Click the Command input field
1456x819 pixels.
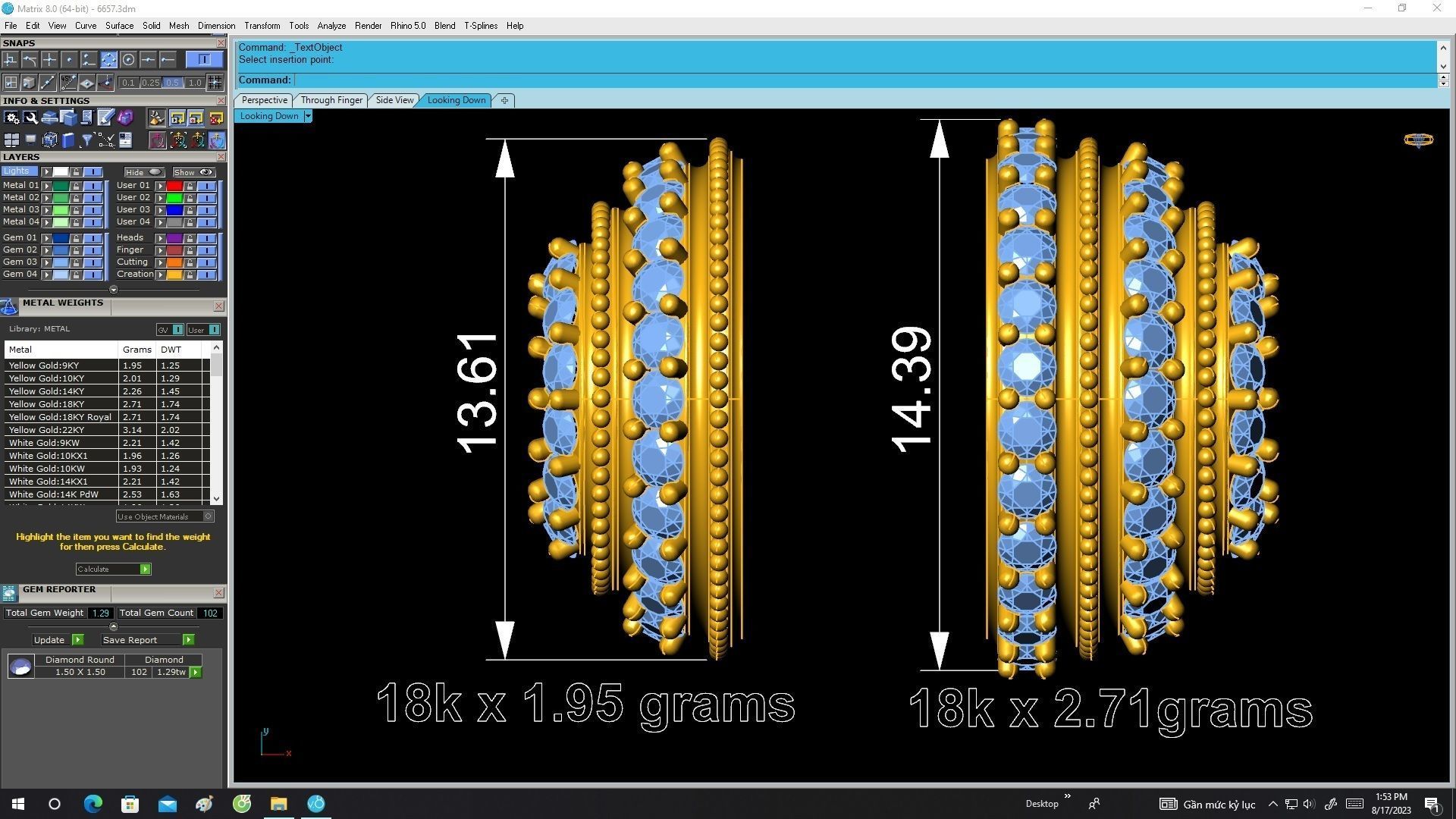[x=864, y=80]
